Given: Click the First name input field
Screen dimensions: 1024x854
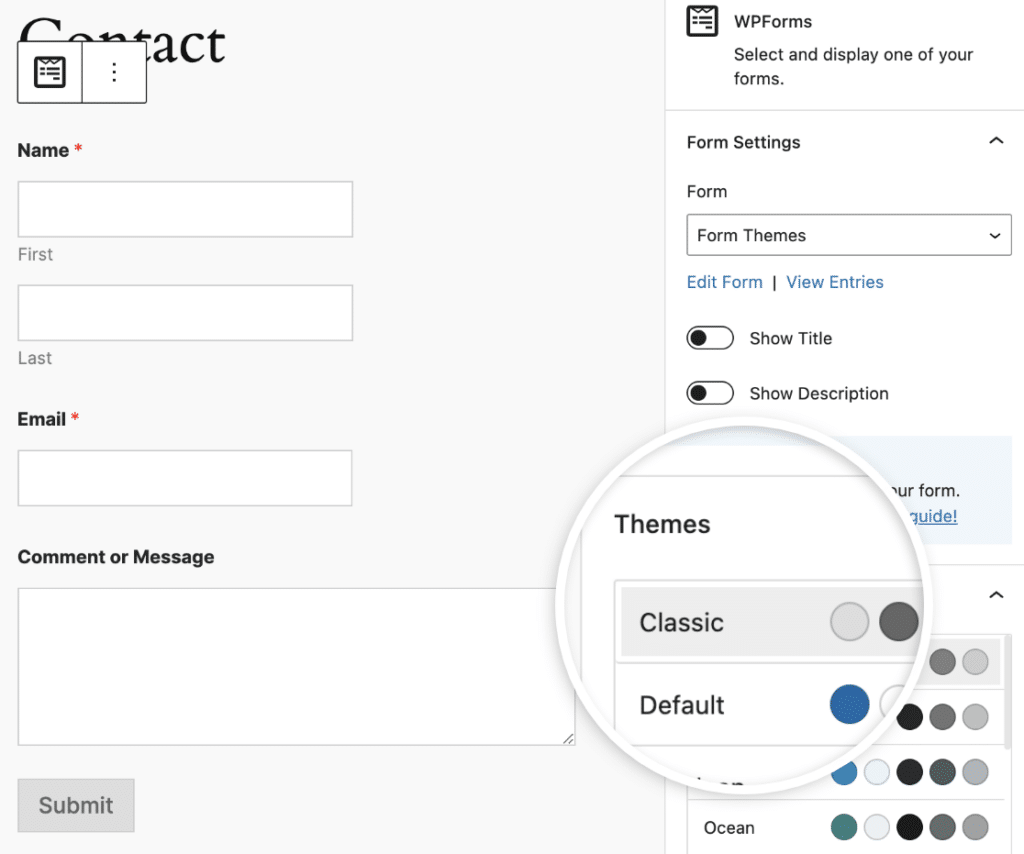Looking at the screenshot, I should pos(185,209).
